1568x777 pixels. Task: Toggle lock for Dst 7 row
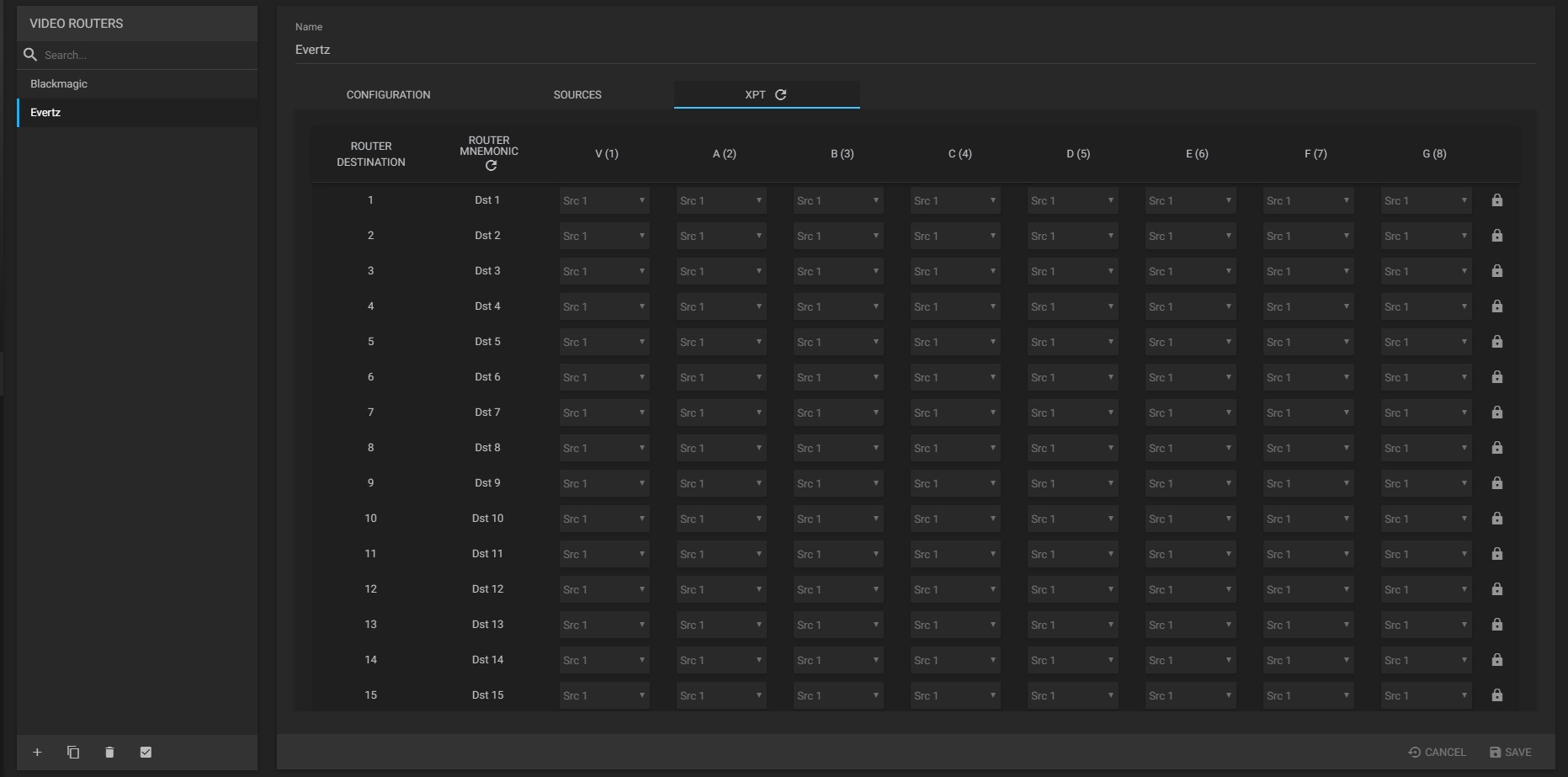click(x=1496, y=412)
